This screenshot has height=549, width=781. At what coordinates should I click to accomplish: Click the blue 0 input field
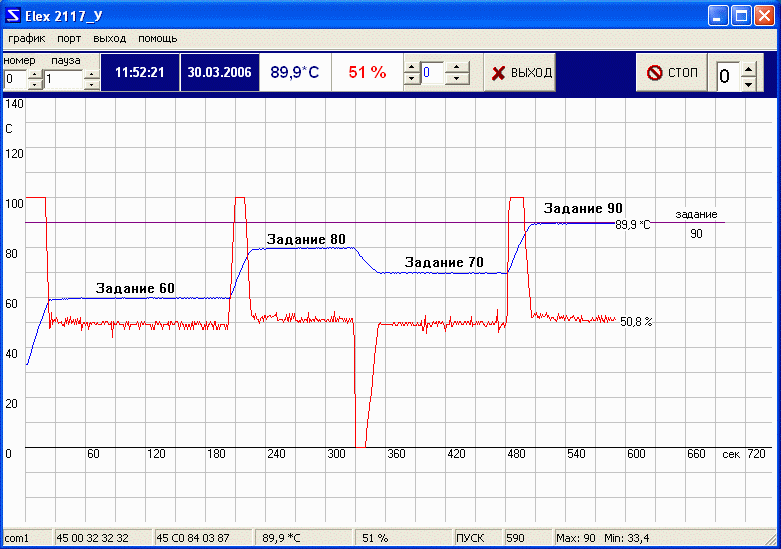coord(432,73)
